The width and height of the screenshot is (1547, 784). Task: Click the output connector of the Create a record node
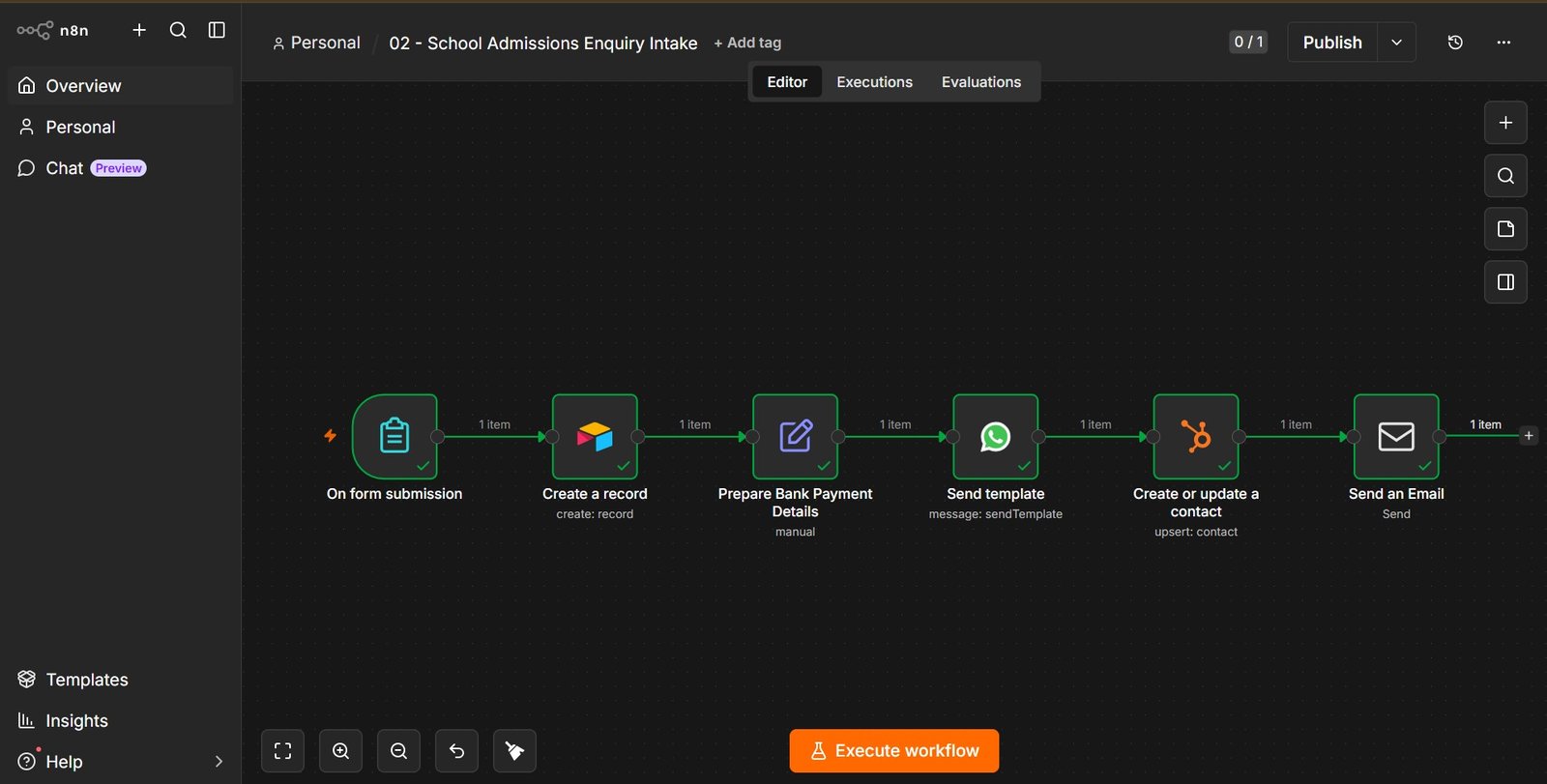(x=638, y=437)
